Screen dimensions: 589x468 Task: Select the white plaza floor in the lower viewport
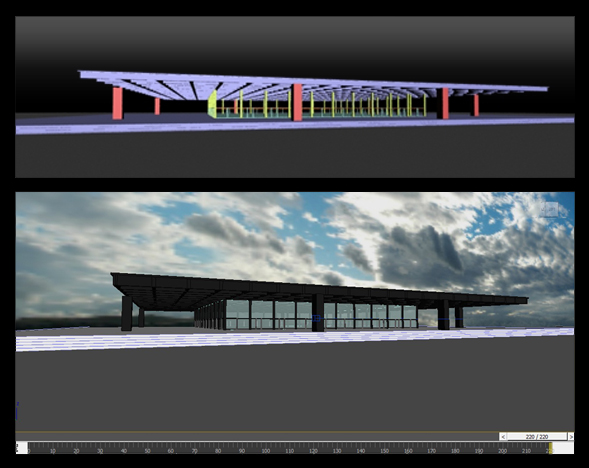[x=295, y=339]
